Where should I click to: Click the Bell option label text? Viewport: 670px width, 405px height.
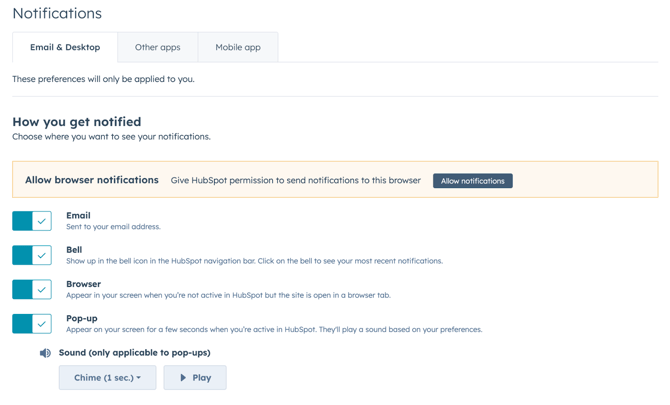pyautogui.click(x=74, y=250)
